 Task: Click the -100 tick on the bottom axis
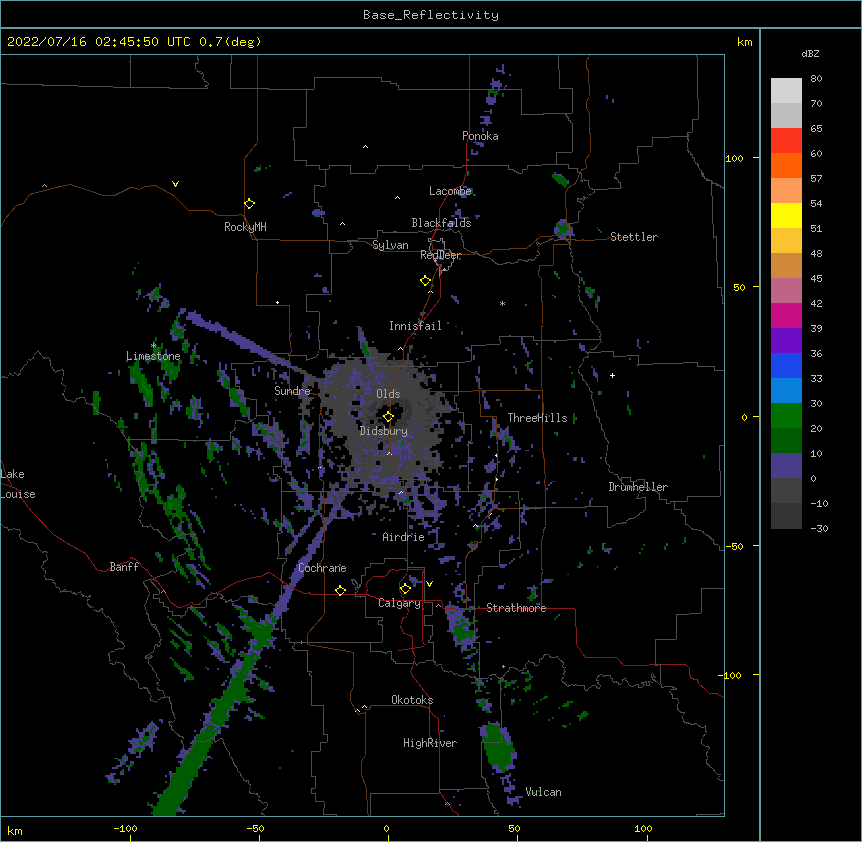125,828
